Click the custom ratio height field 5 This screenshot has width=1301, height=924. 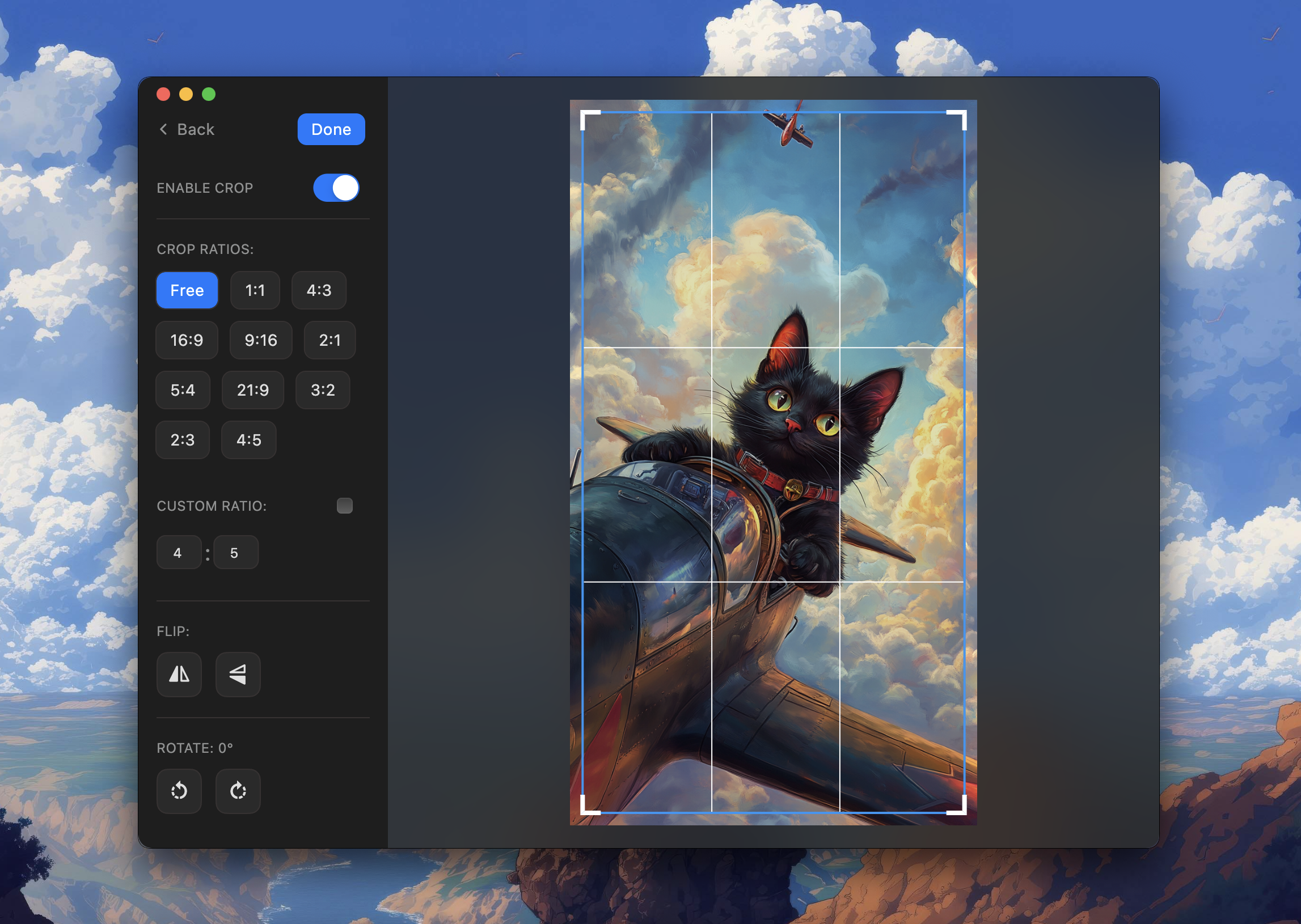235,553
